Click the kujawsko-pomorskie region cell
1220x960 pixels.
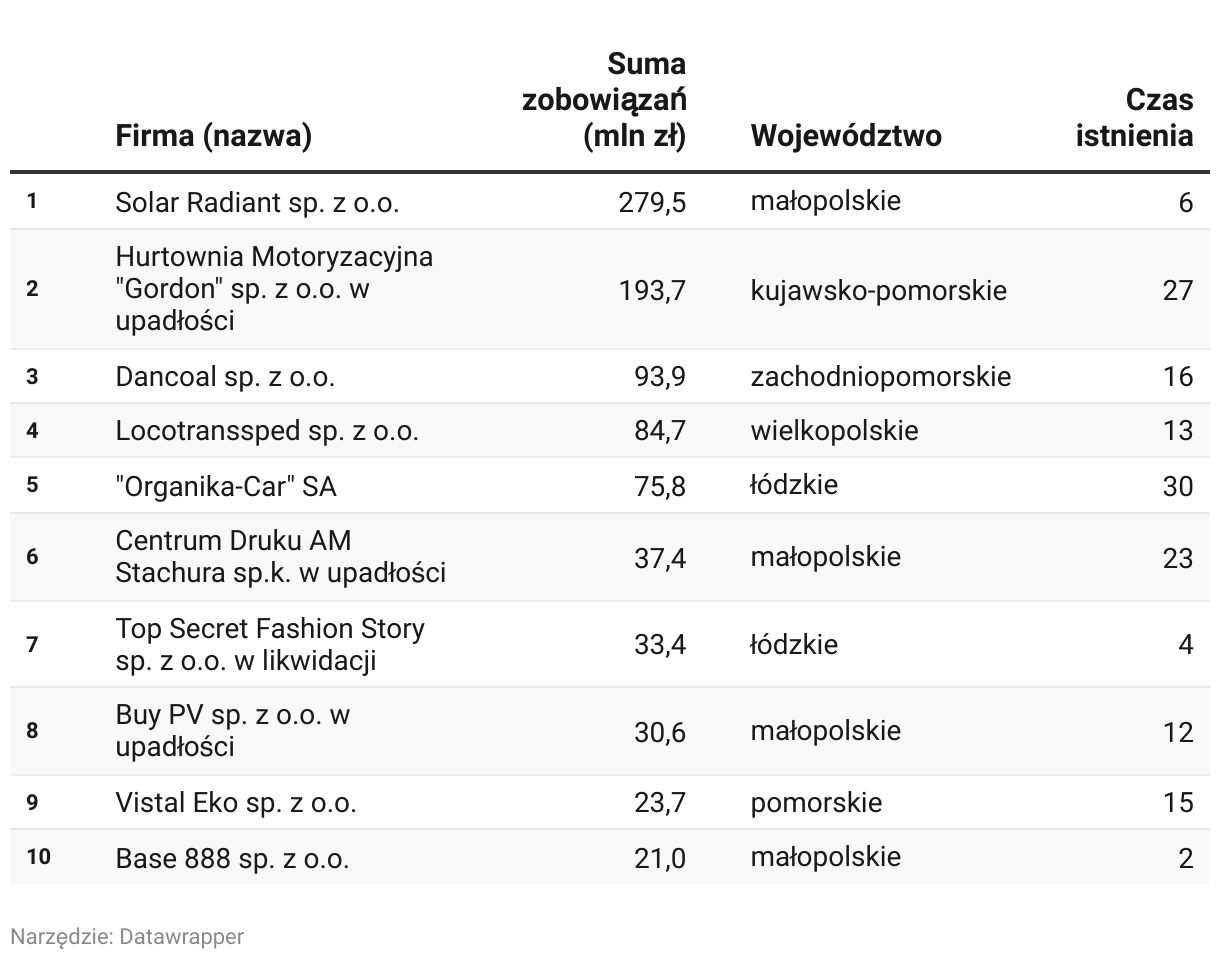879,290
